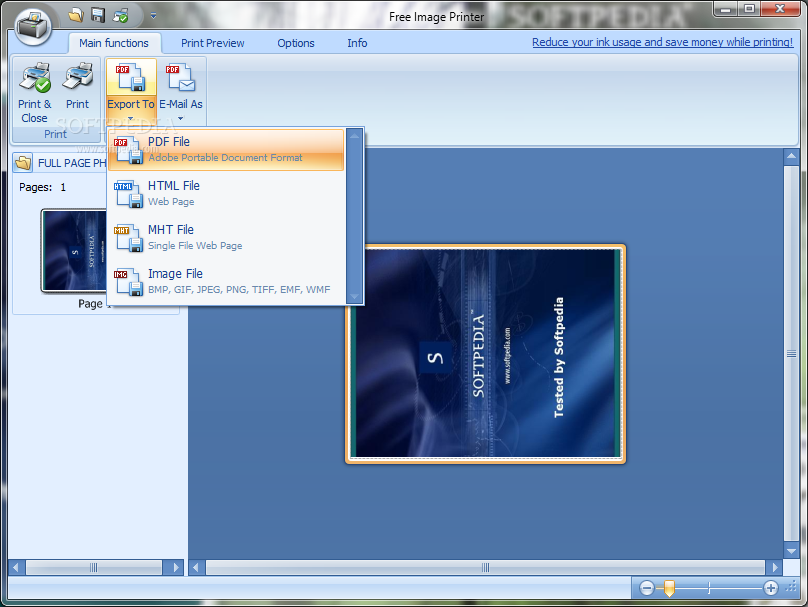Open the printer application menu orb
This screenshot has height=607, width=808.
pos(33,26)
